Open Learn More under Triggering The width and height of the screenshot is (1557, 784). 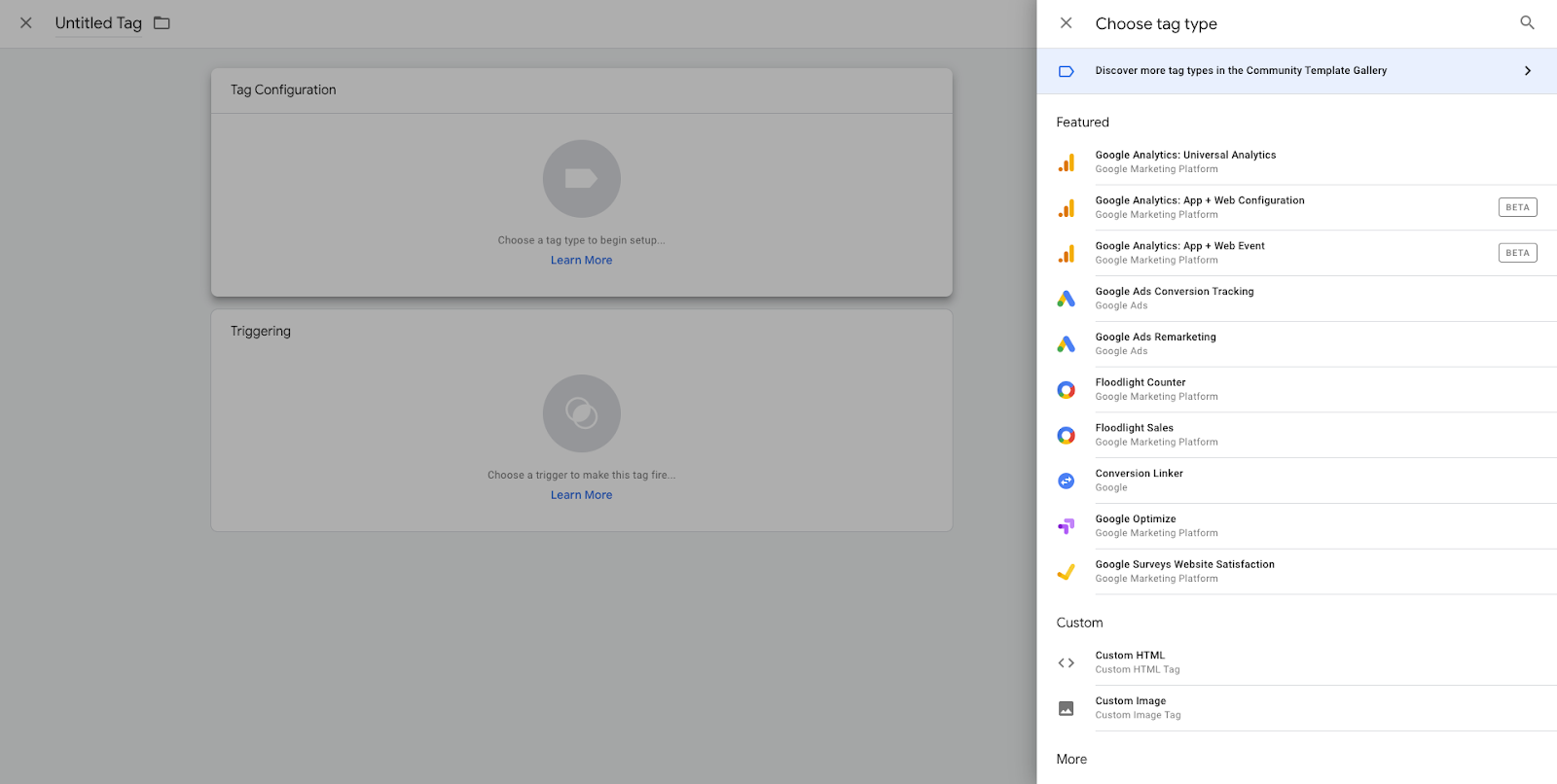(x=582, y=495)
